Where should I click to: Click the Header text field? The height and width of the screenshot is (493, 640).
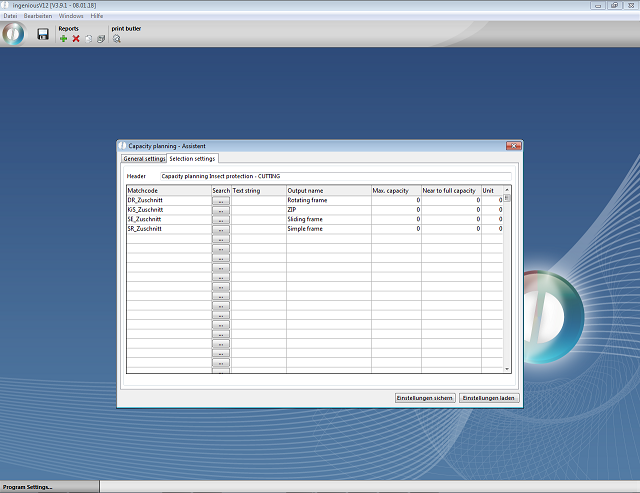coord(336,176)
